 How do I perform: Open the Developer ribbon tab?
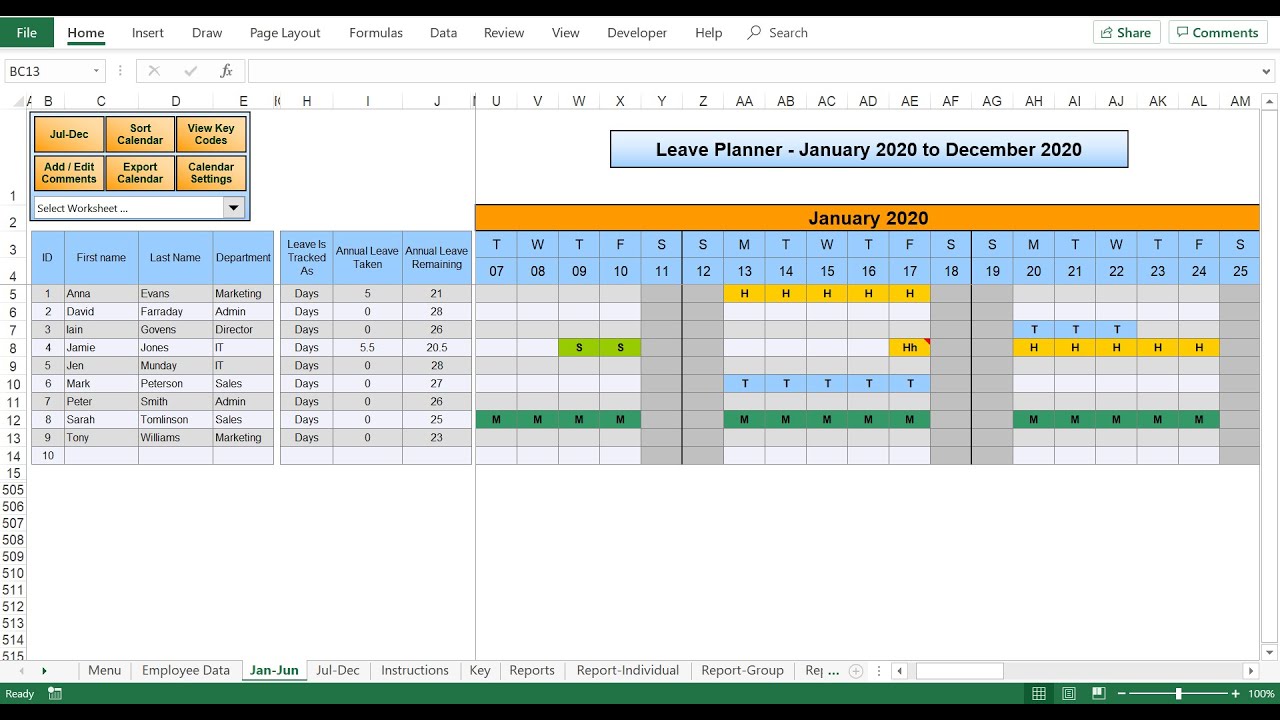click(637, 33)
